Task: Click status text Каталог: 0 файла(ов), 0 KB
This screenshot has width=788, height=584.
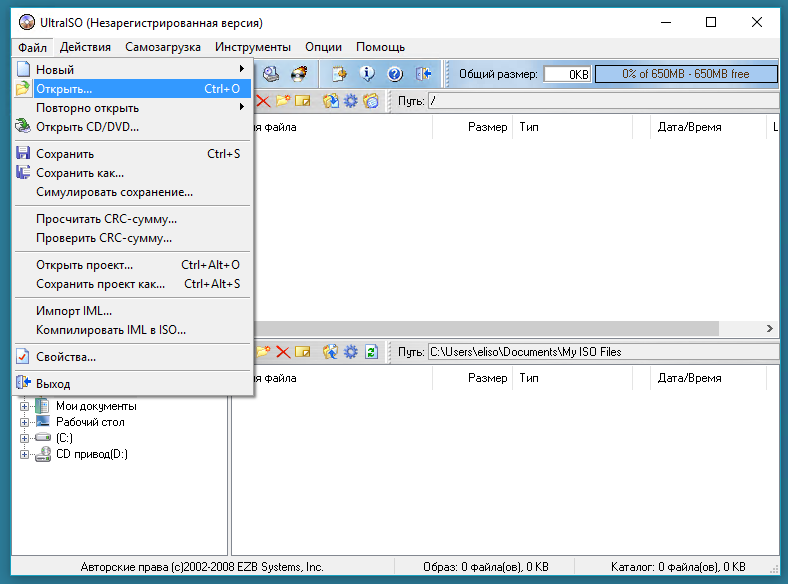Action: point(678,567)
